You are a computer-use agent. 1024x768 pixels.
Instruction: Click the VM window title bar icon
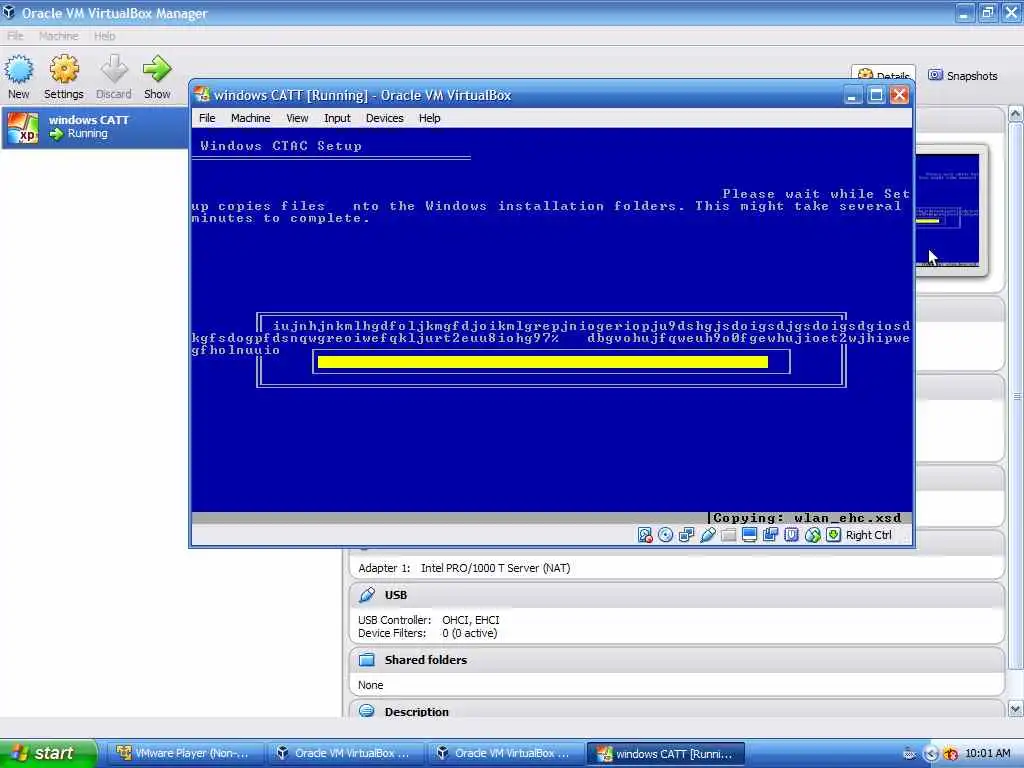pyautogui.click(x=202, y=95)
